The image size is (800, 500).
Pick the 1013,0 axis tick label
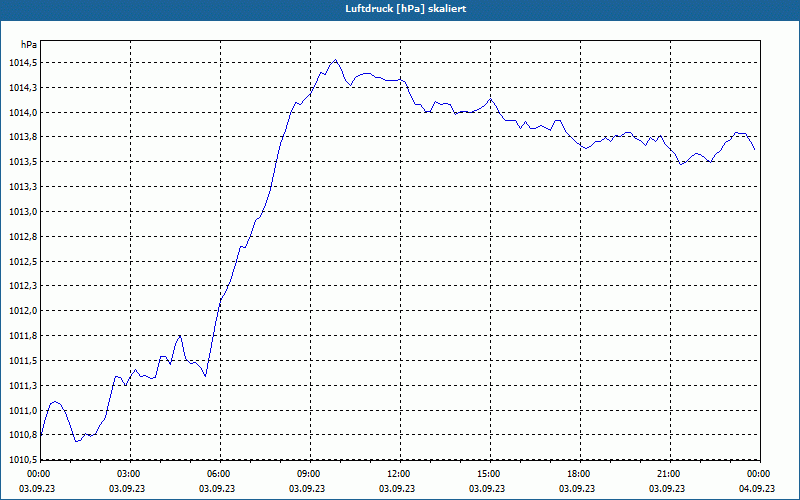click(23, 212)
